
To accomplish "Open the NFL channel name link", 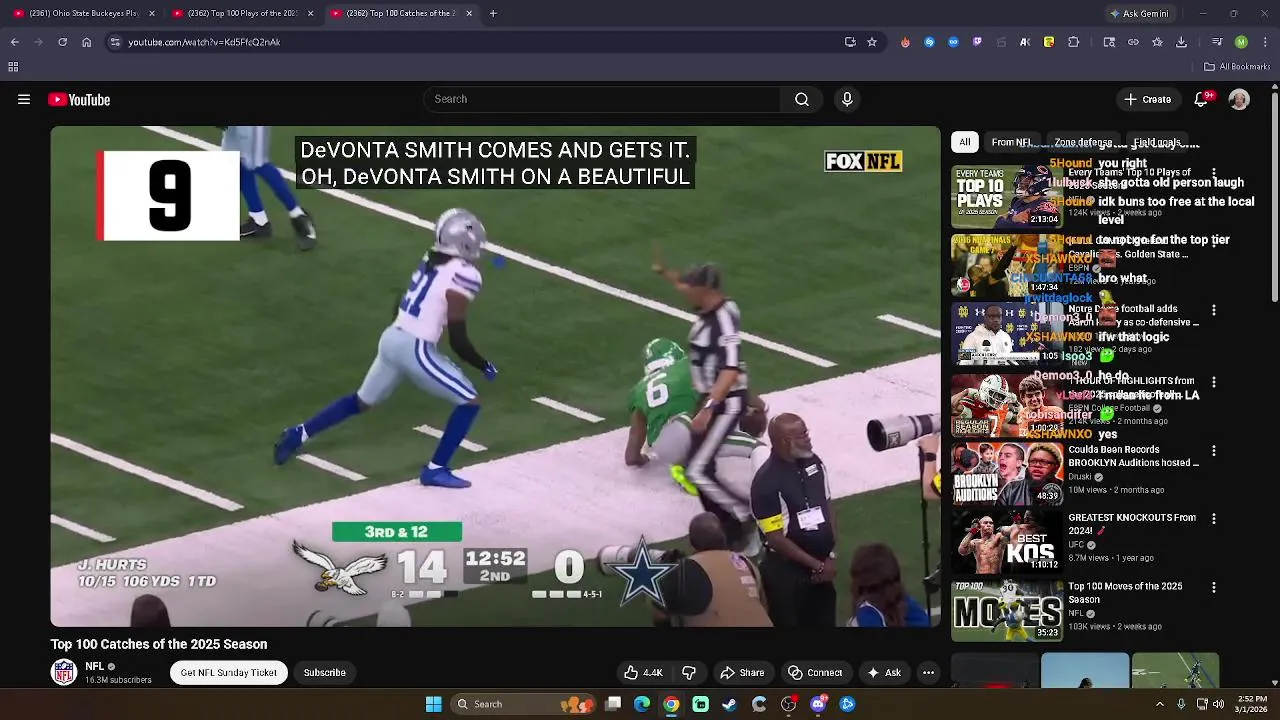I will [x=95, y=666].
